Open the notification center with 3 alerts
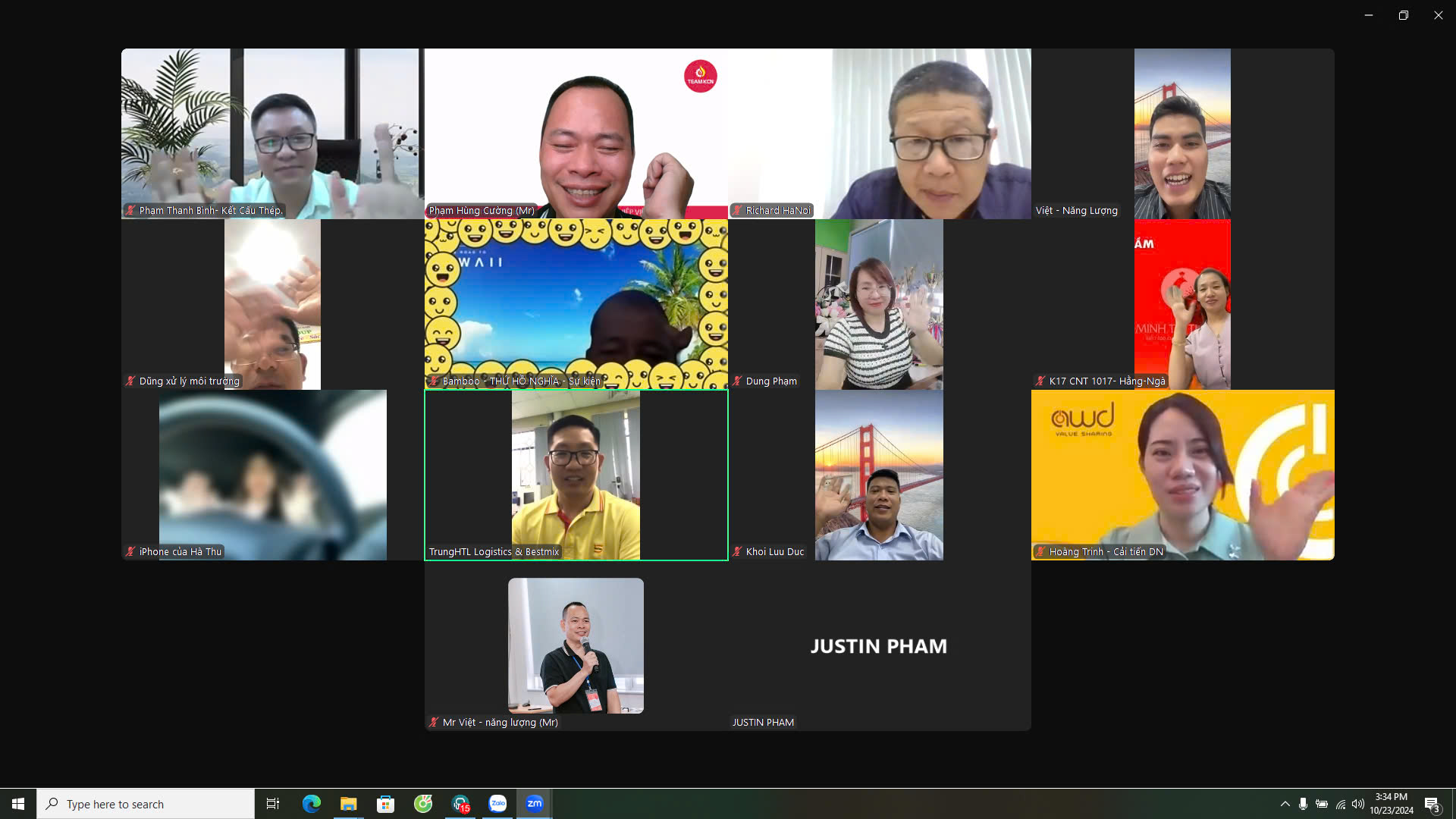Image resolution: width=1456 pixels, height=819 pixels. click(1432, 804)
